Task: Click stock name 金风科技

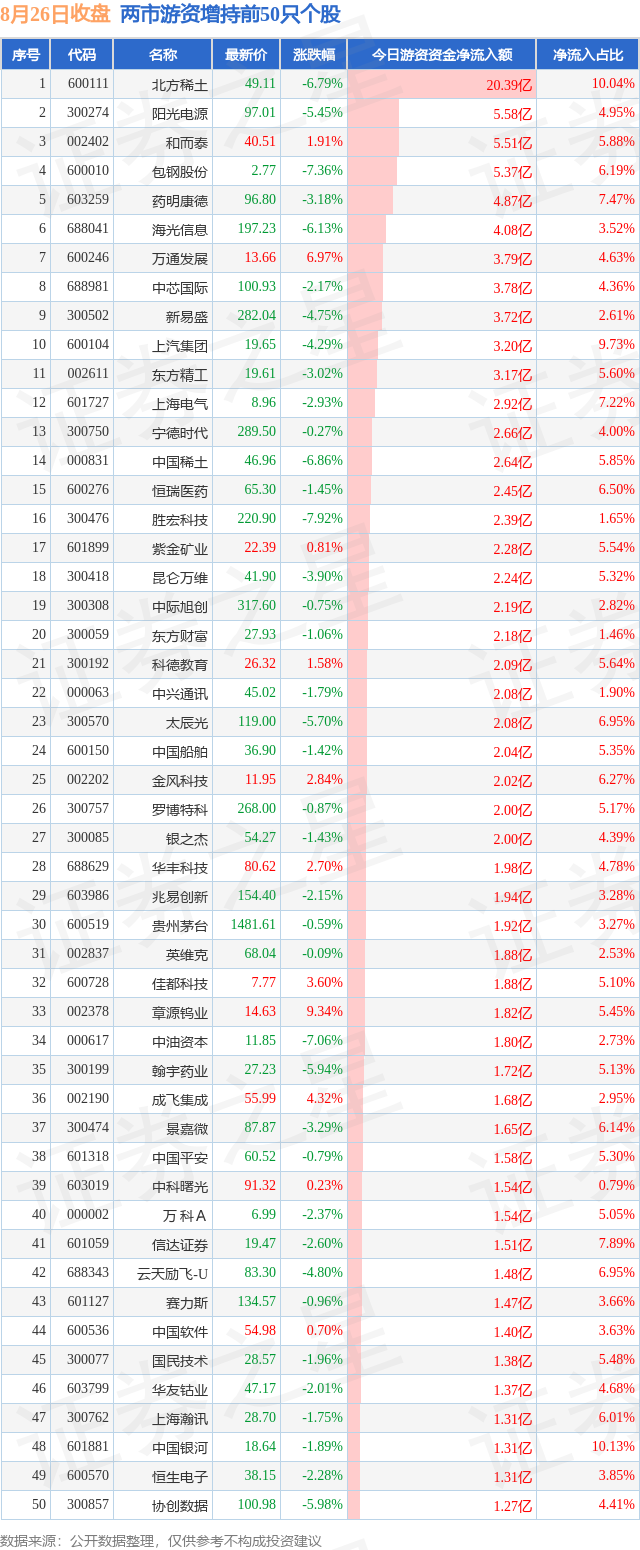Action: [180, 781]
